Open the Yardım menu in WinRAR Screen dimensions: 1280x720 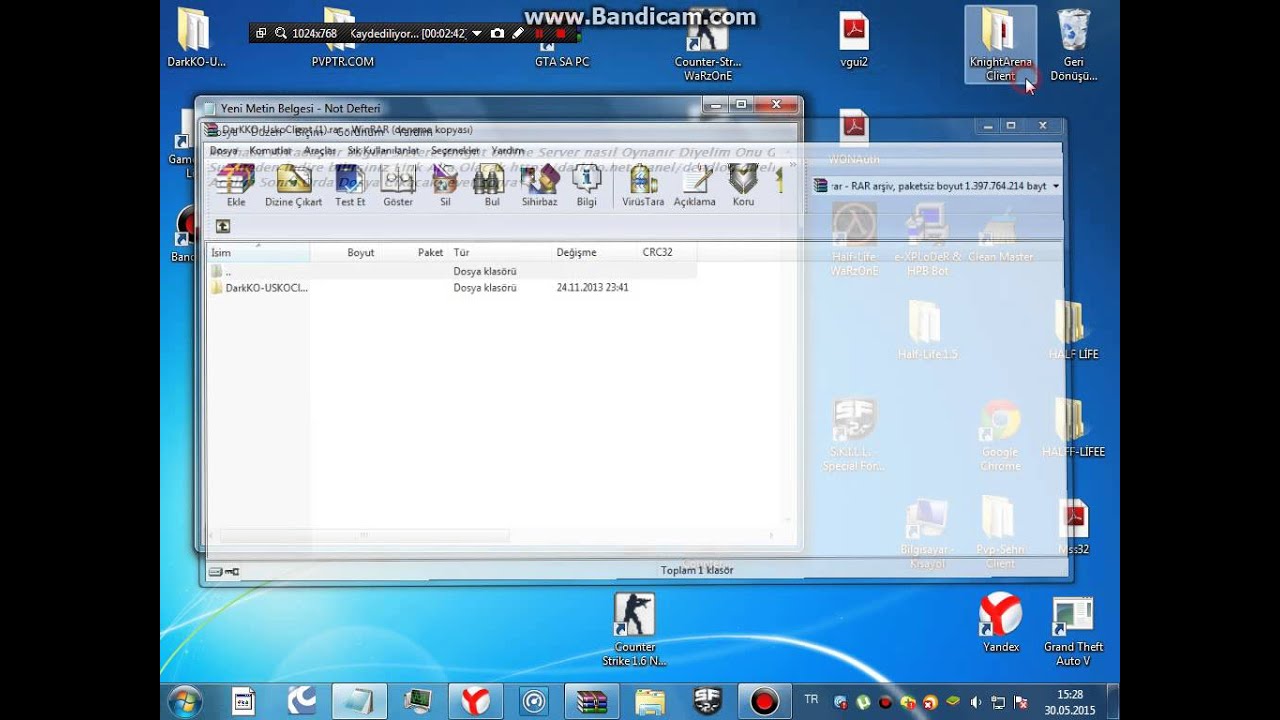click(508, 151)
